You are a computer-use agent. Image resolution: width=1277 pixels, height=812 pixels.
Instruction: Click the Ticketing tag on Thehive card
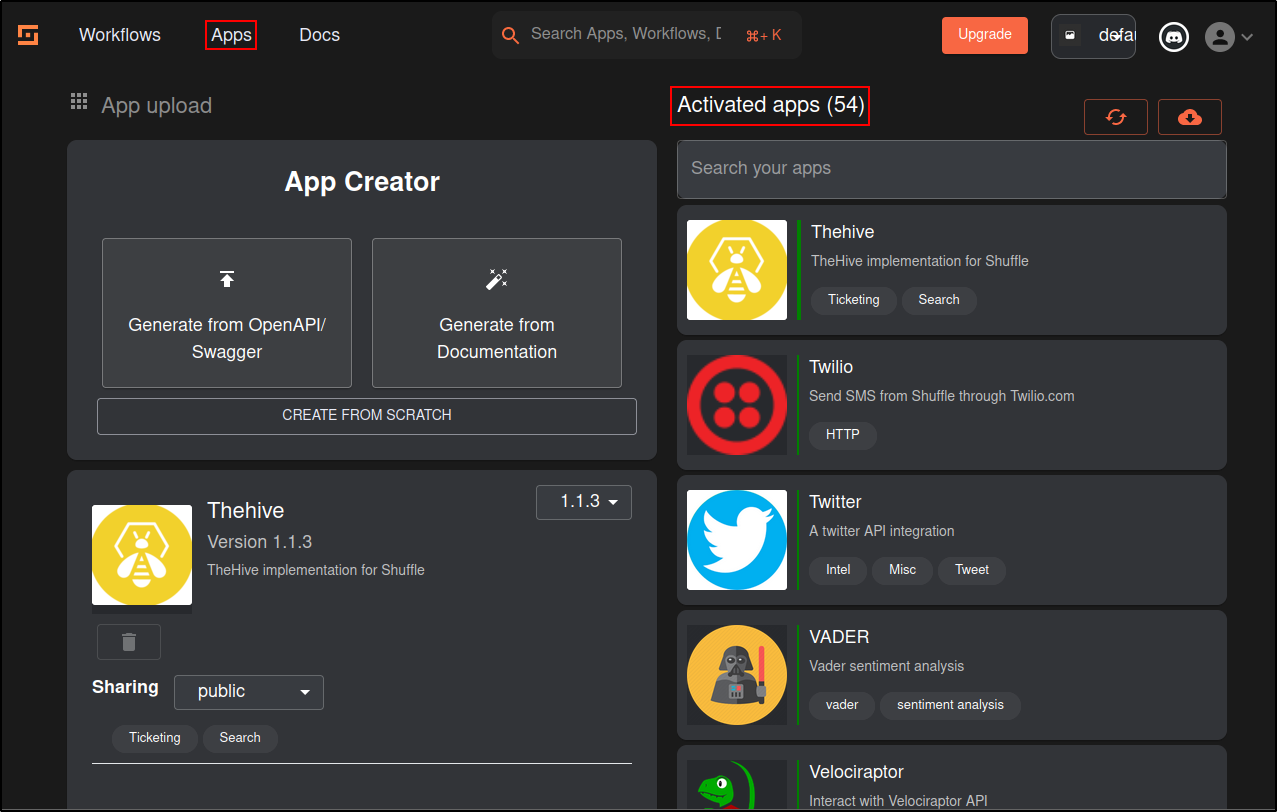[852, 300]
